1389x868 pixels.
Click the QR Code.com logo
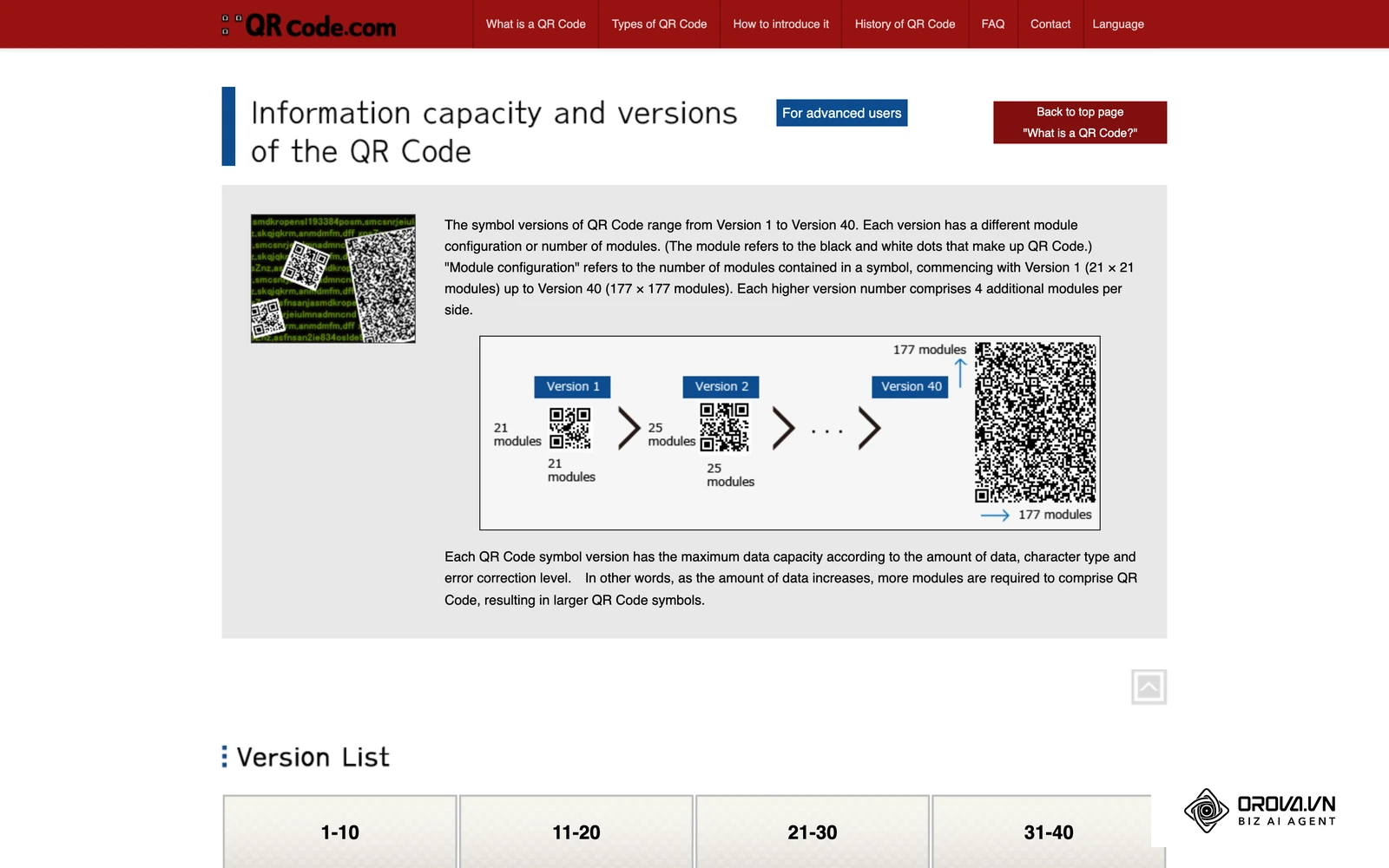tap(309, 25)
